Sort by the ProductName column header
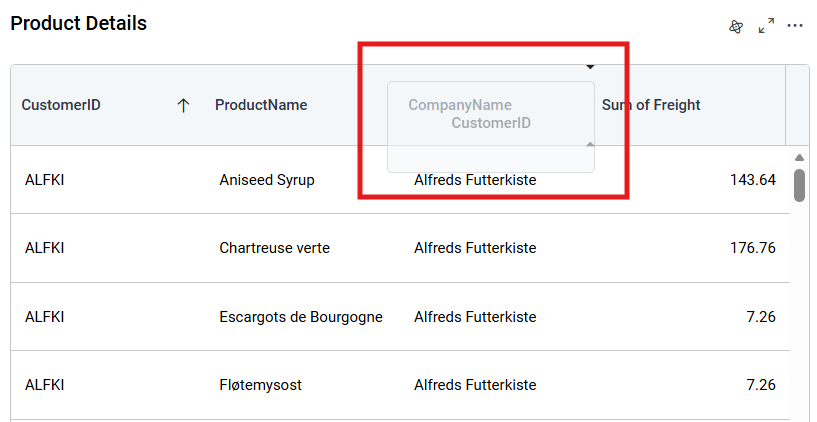 (261, 105)
